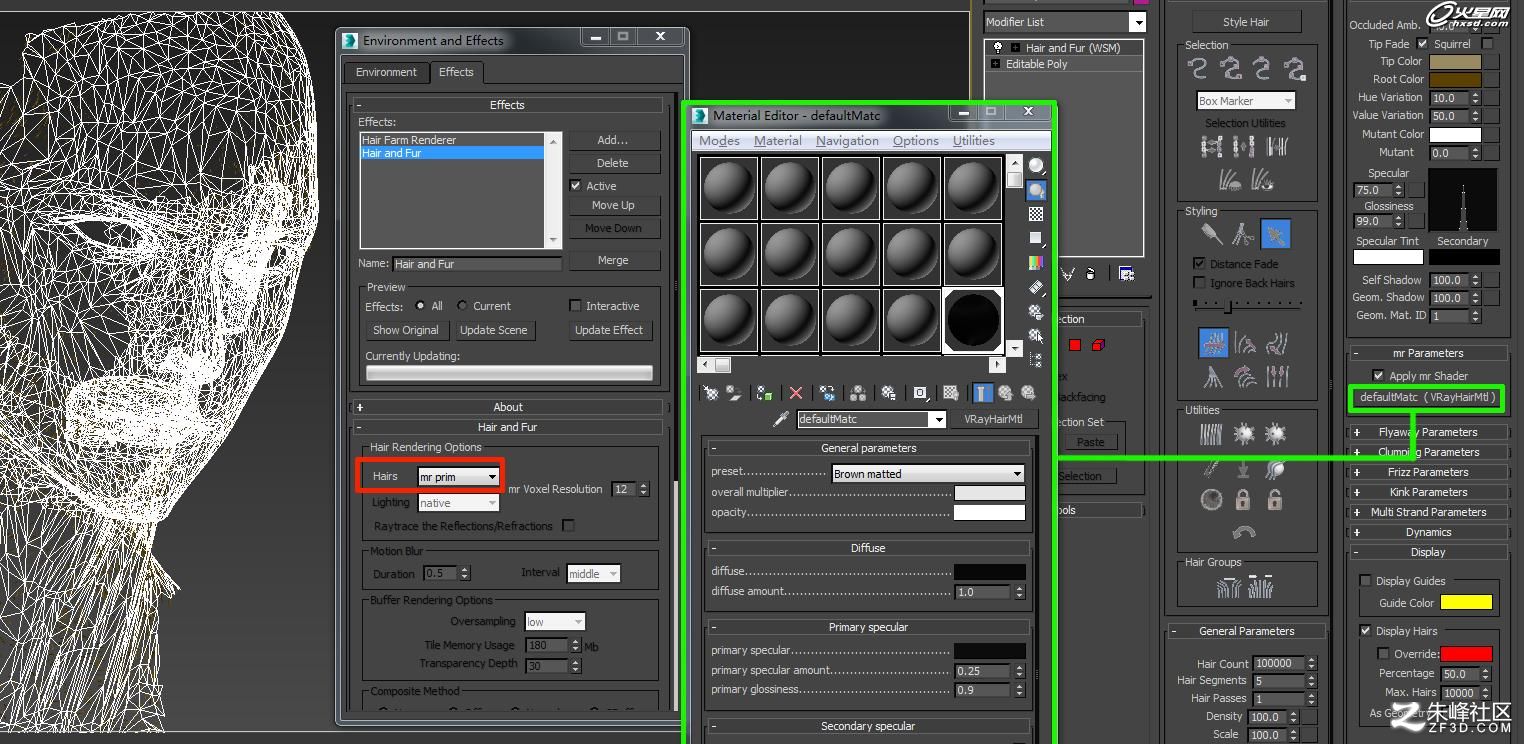Select the All radio button in Preview

[420, 306]
